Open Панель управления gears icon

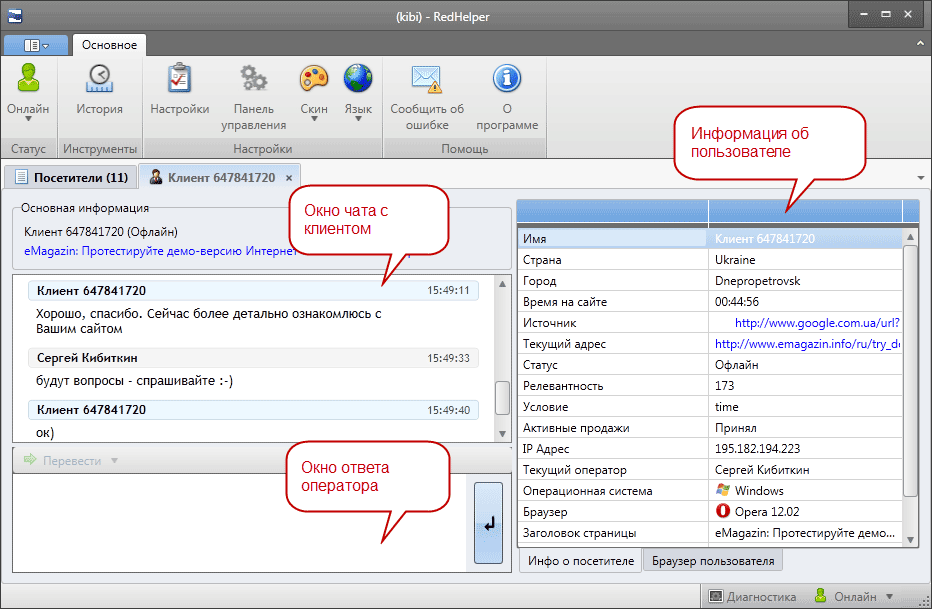pyautogui.click(x=254, y=79)
